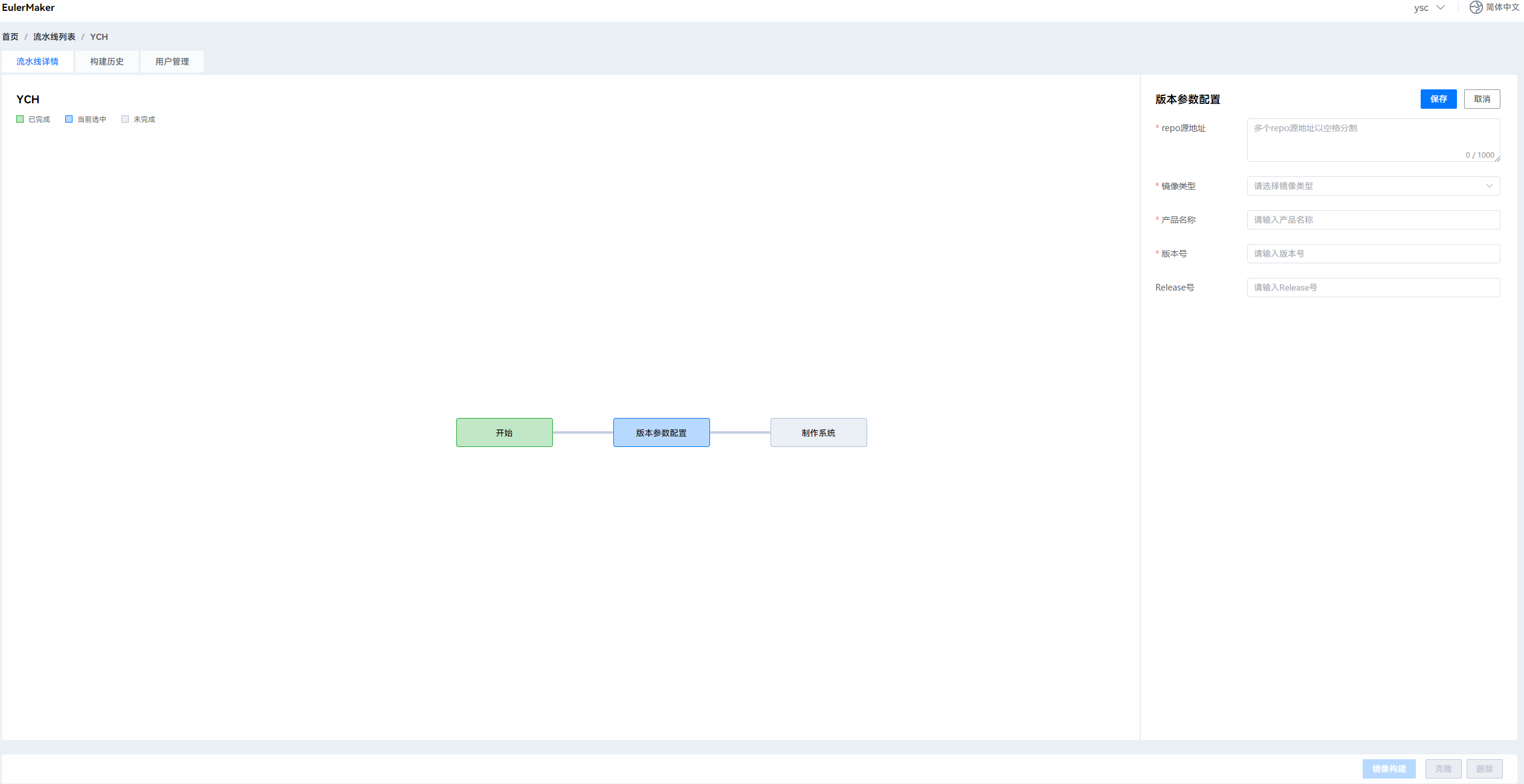Click the grey 未完成 legend swatch
Viewport: 1524px width, 784px height.
[125, 119]
